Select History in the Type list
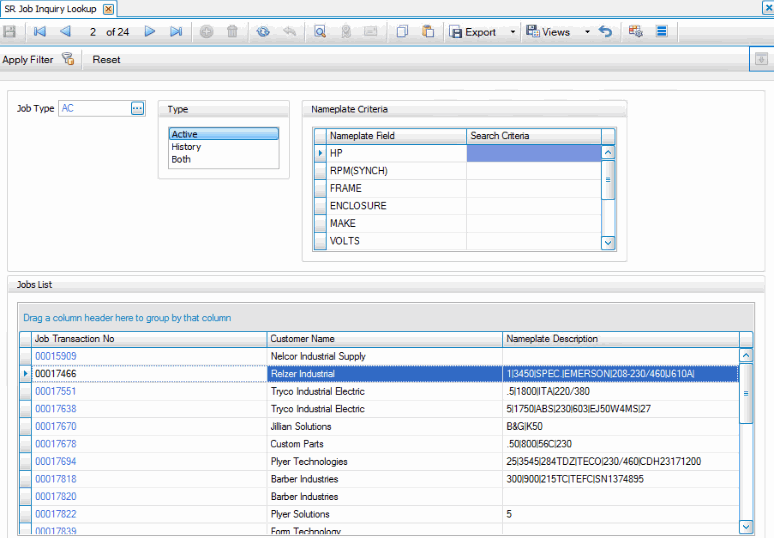 (186, 147)
